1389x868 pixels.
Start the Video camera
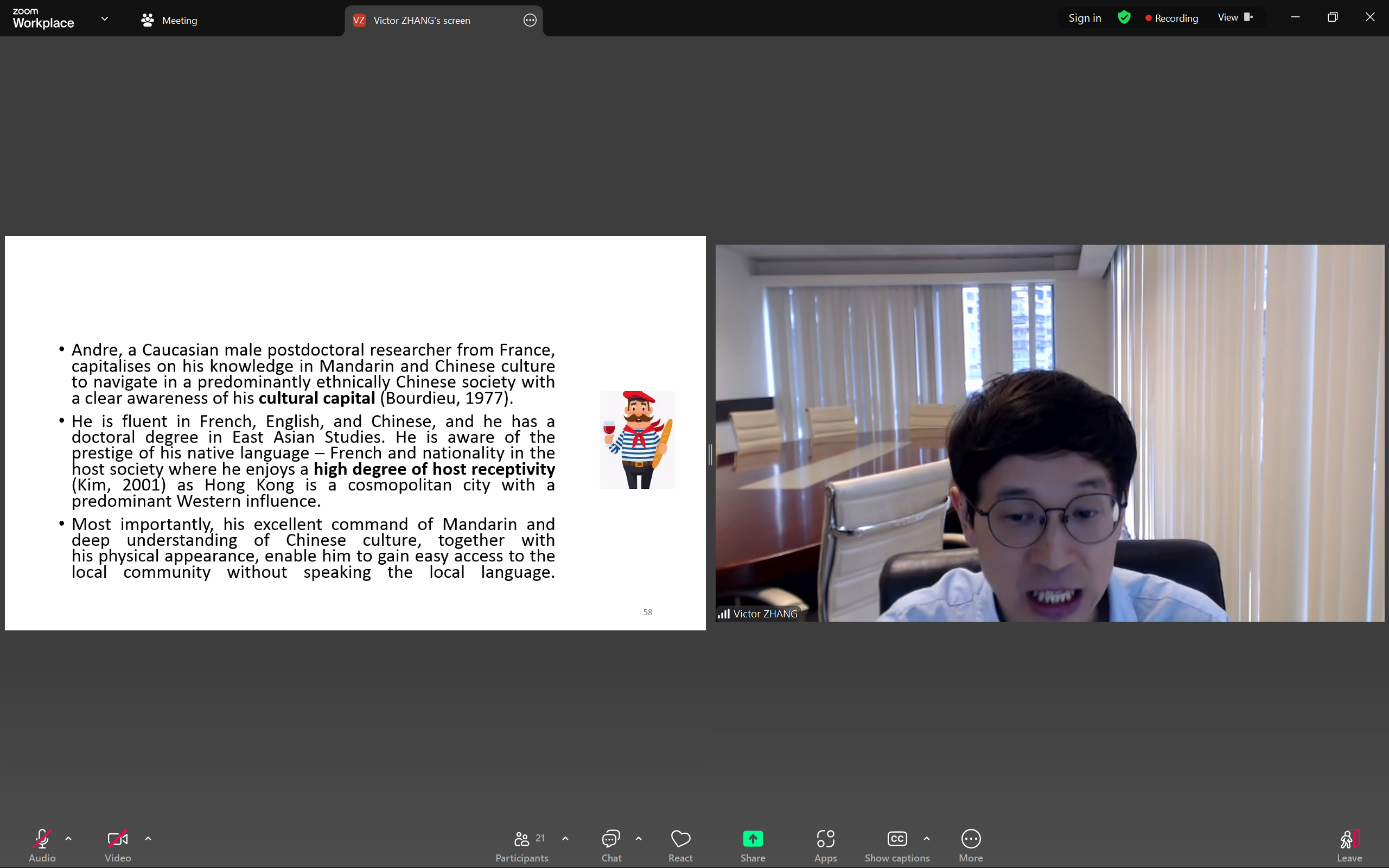pos(118,839)
